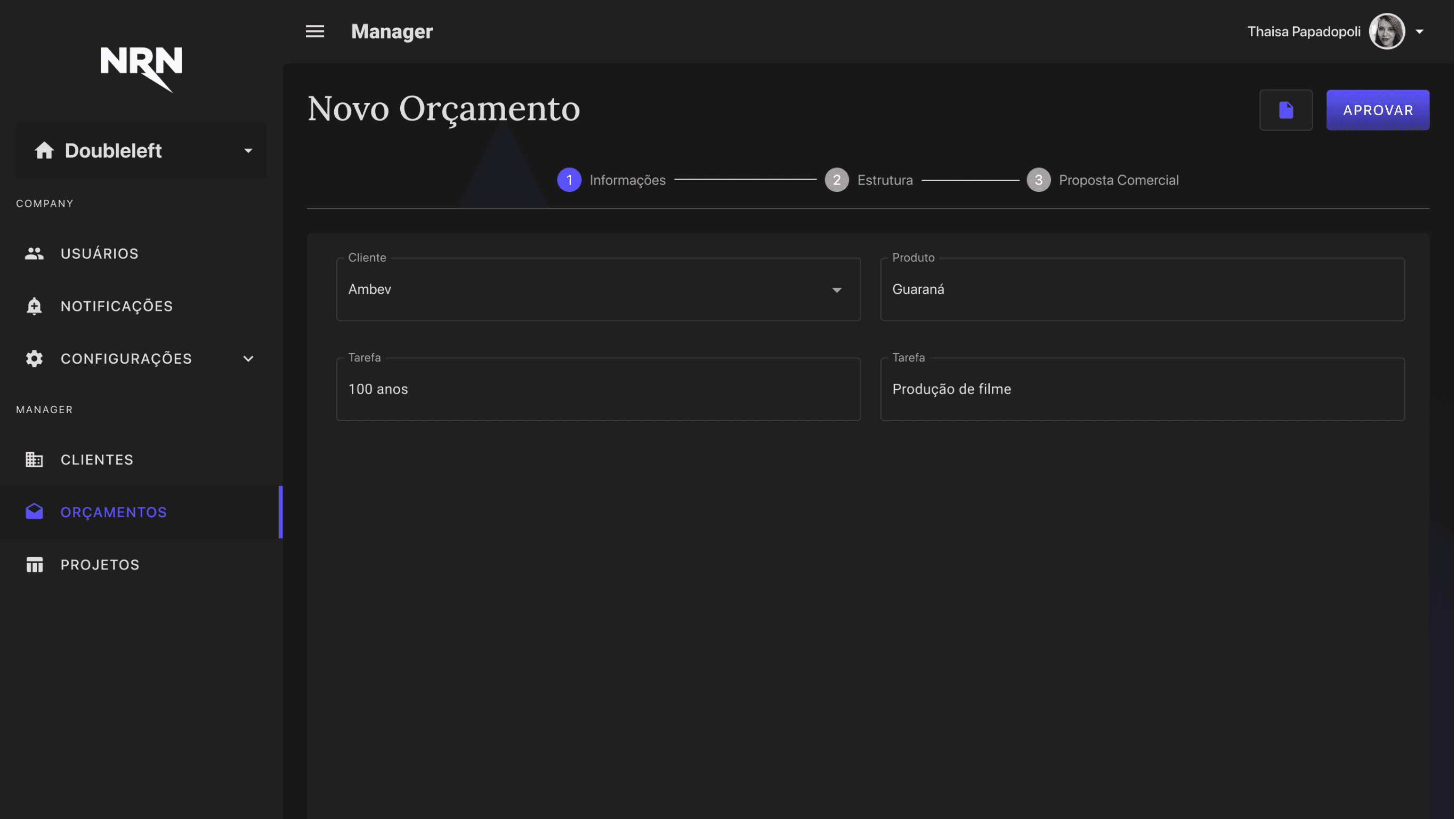Screen dimensions: 1456x819
Task: Click the Clientes building icon
Action: click(35, 459)
